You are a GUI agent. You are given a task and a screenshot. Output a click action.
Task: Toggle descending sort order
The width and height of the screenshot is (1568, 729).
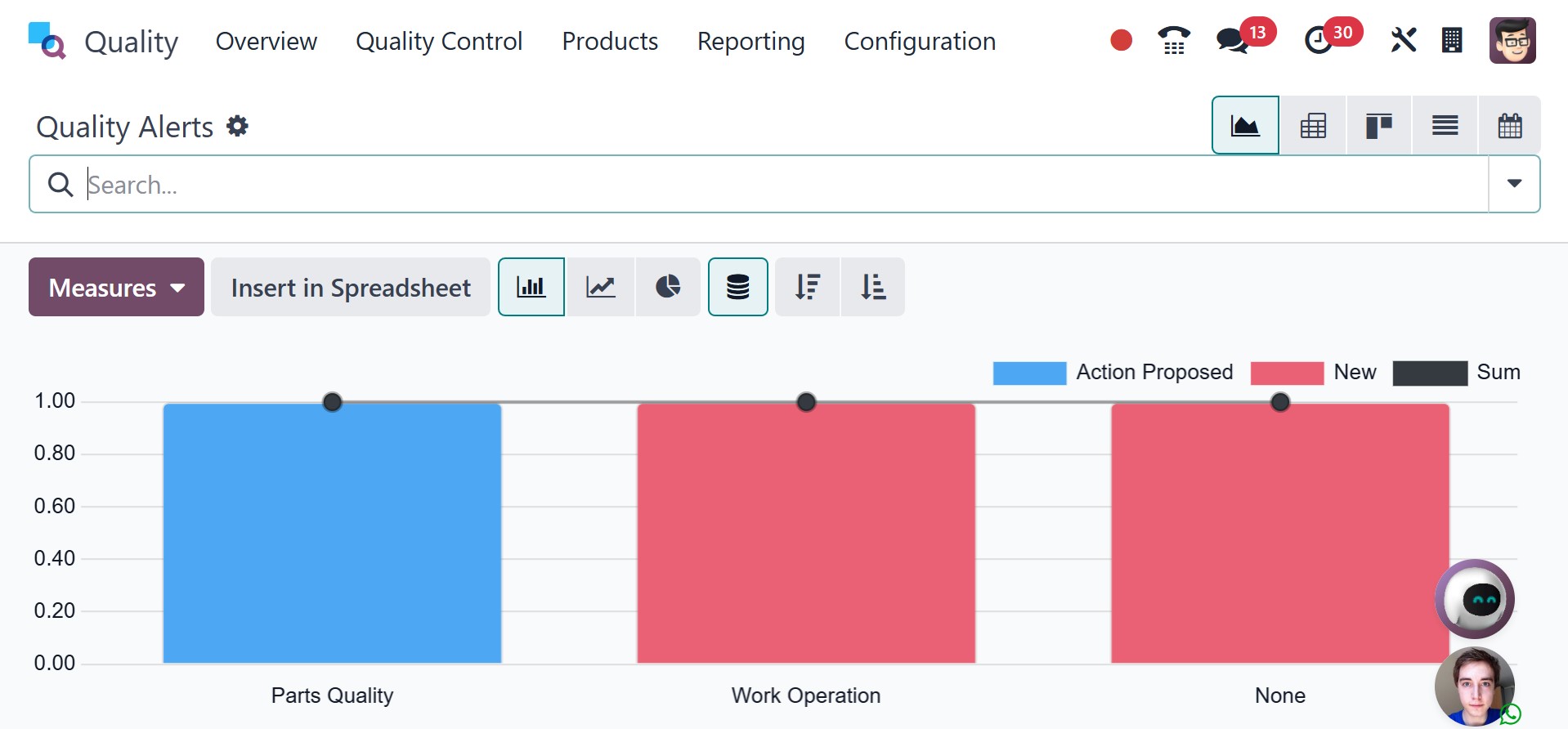pyautogui.click(x=807, y=287)
